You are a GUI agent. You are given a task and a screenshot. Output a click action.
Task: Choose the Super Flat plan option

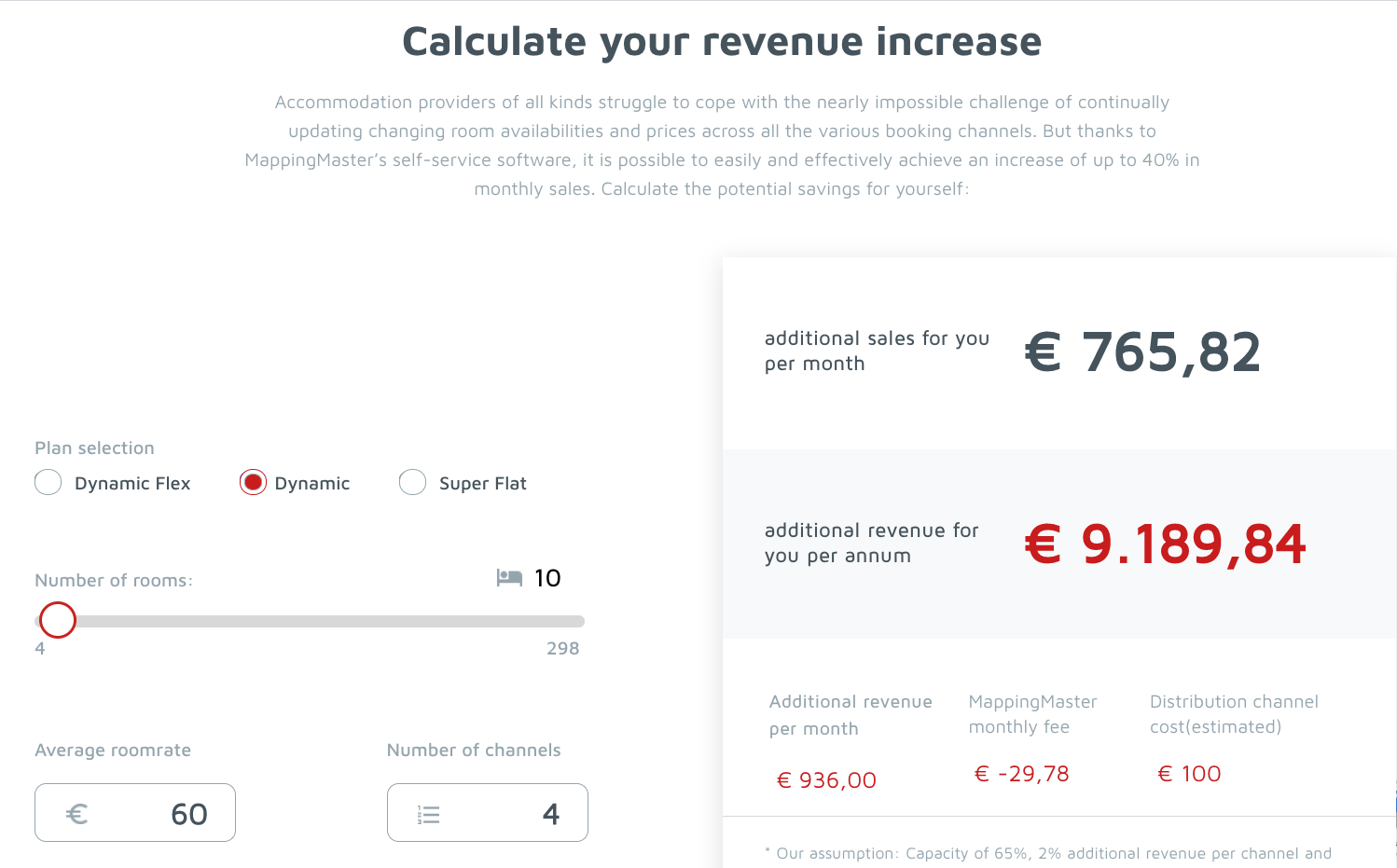pyautogui.click(x=412, y=483)
